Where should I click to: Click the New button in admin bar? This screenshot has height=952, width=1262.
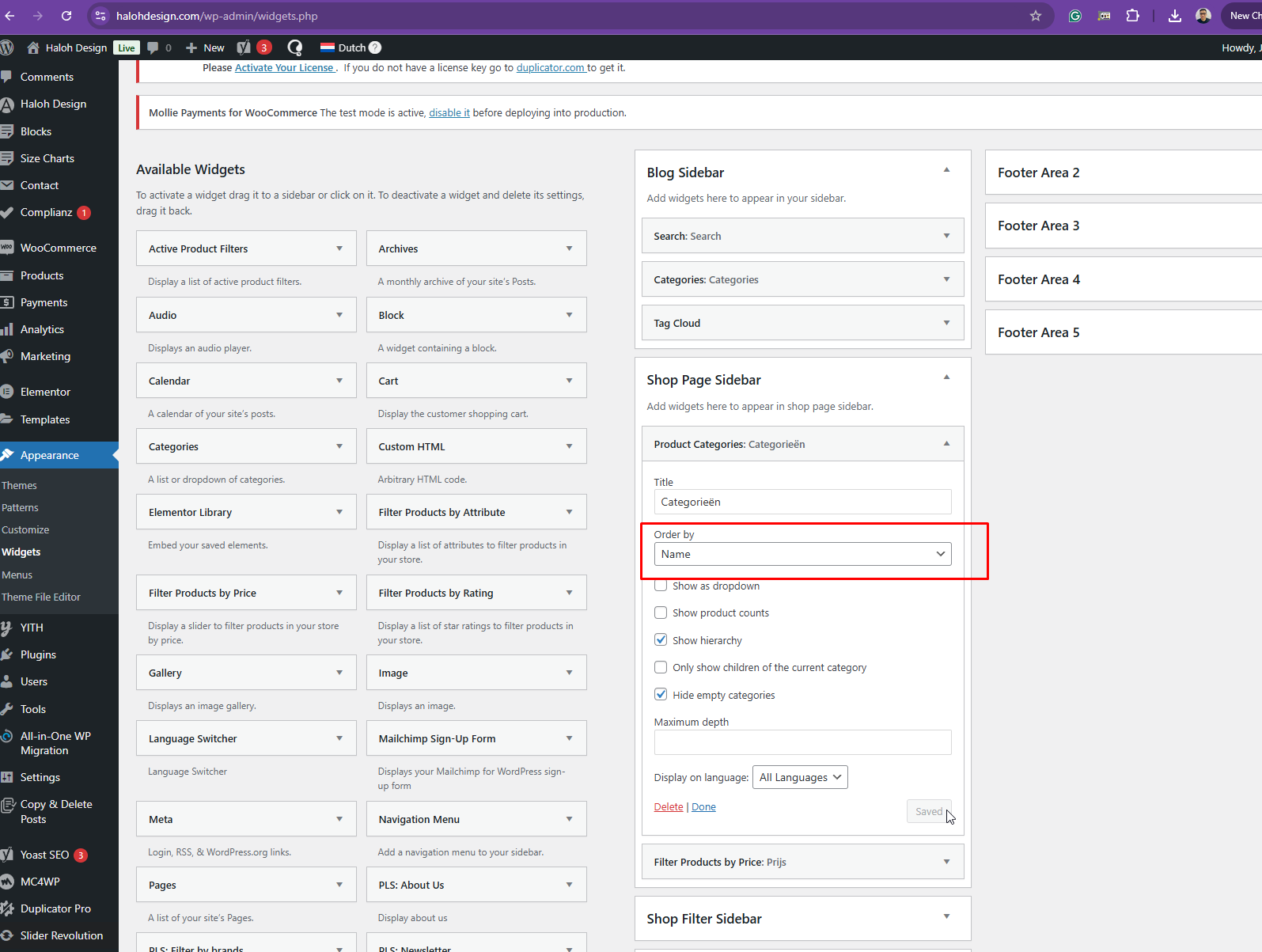(x=205, y=47)
